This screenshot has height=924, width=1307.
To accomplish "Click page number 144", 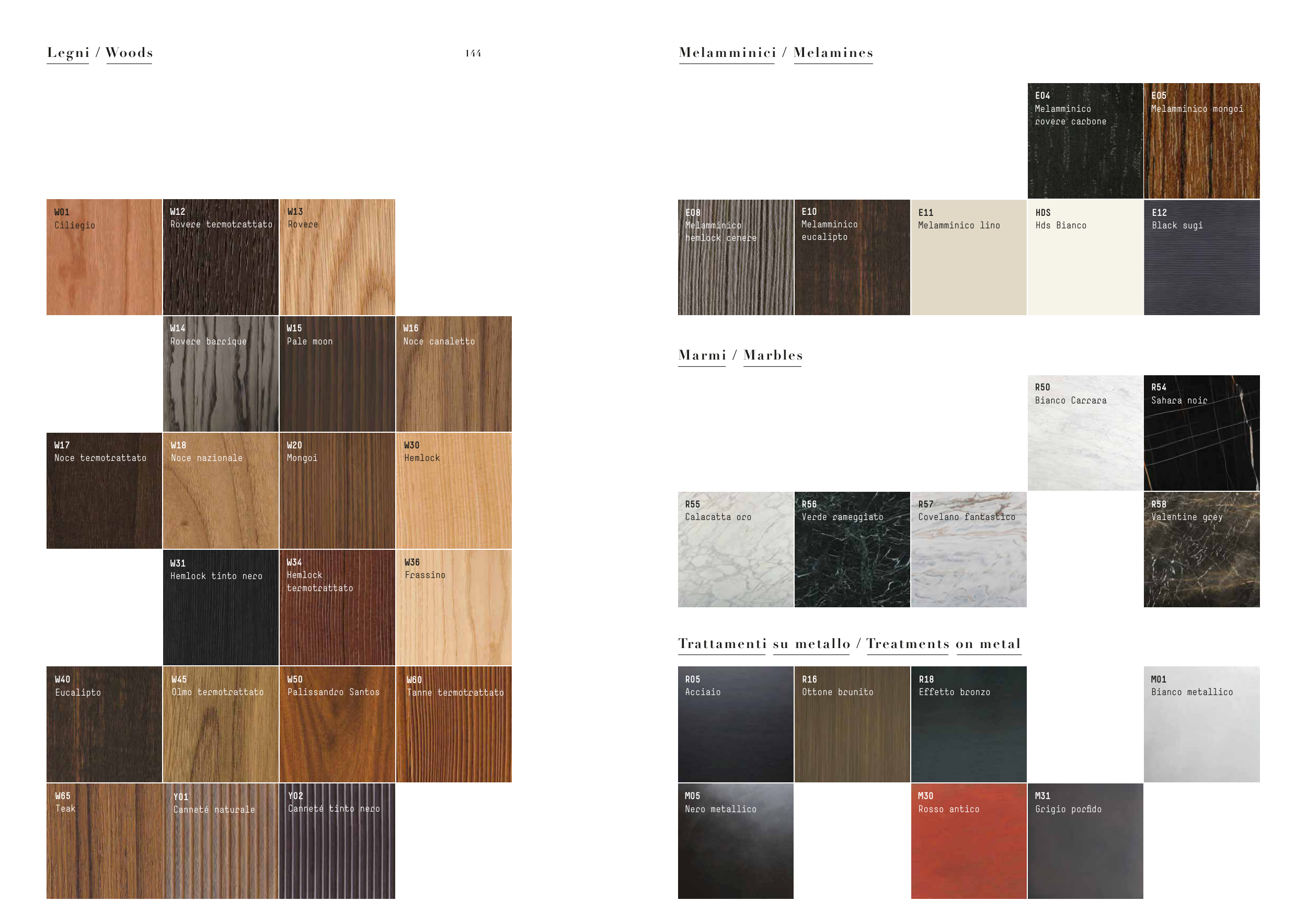I will 473,53.
